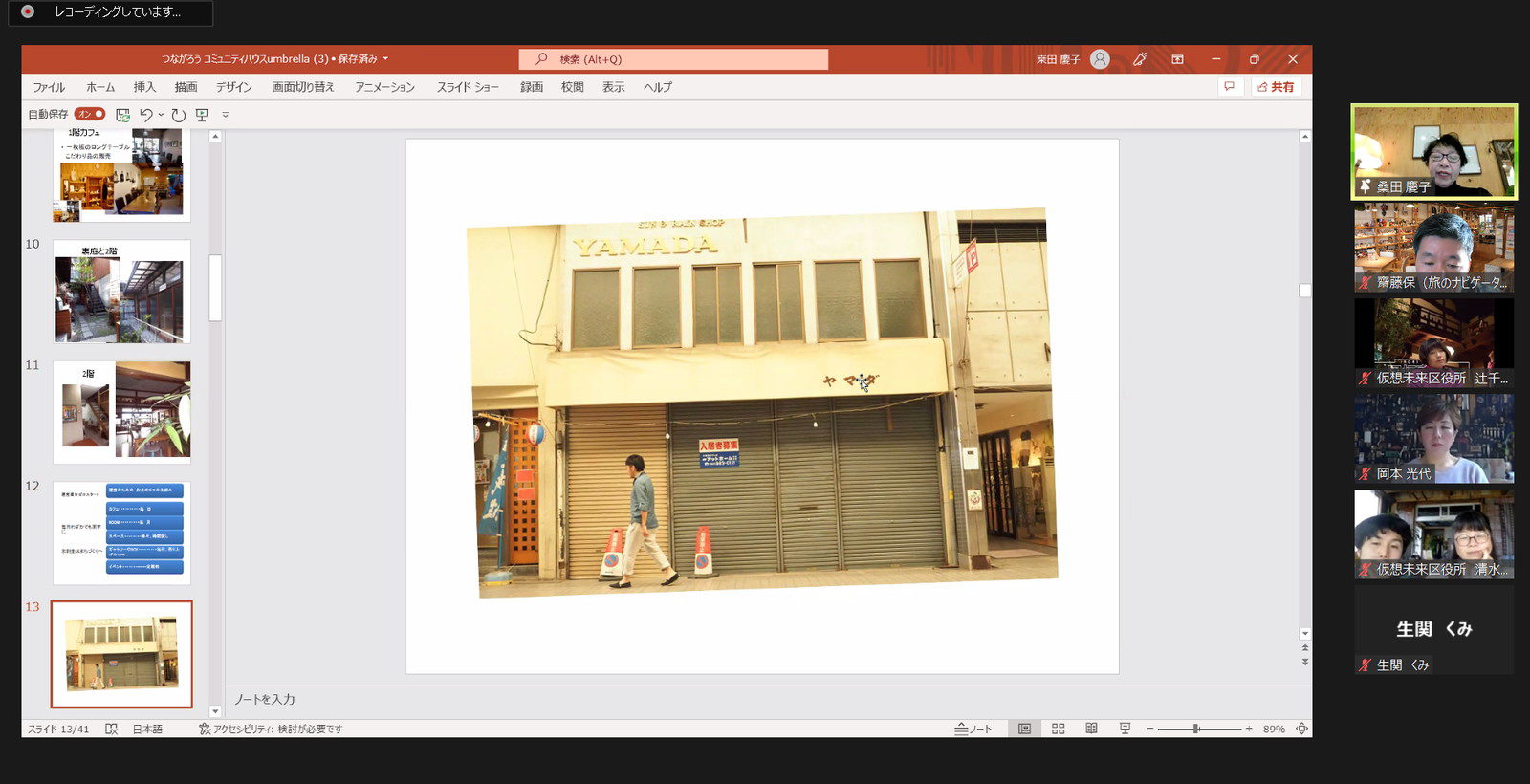The height and width of the screenshot is (784, 1530).
Task: Fit slide to current window icon
Action: point(1301,729)
